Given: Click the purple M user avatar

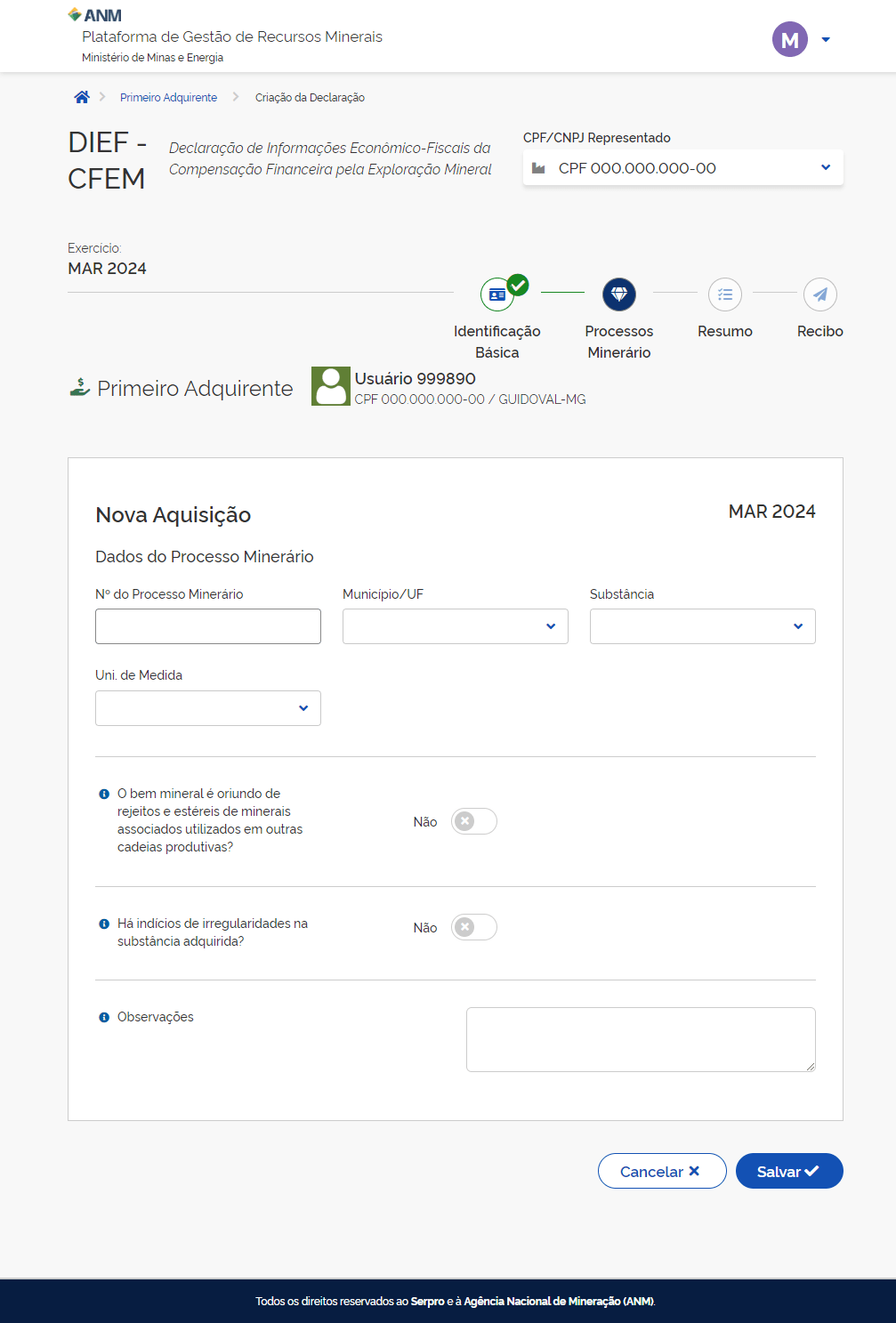Looking at the screenshot, I should (789, 40).
